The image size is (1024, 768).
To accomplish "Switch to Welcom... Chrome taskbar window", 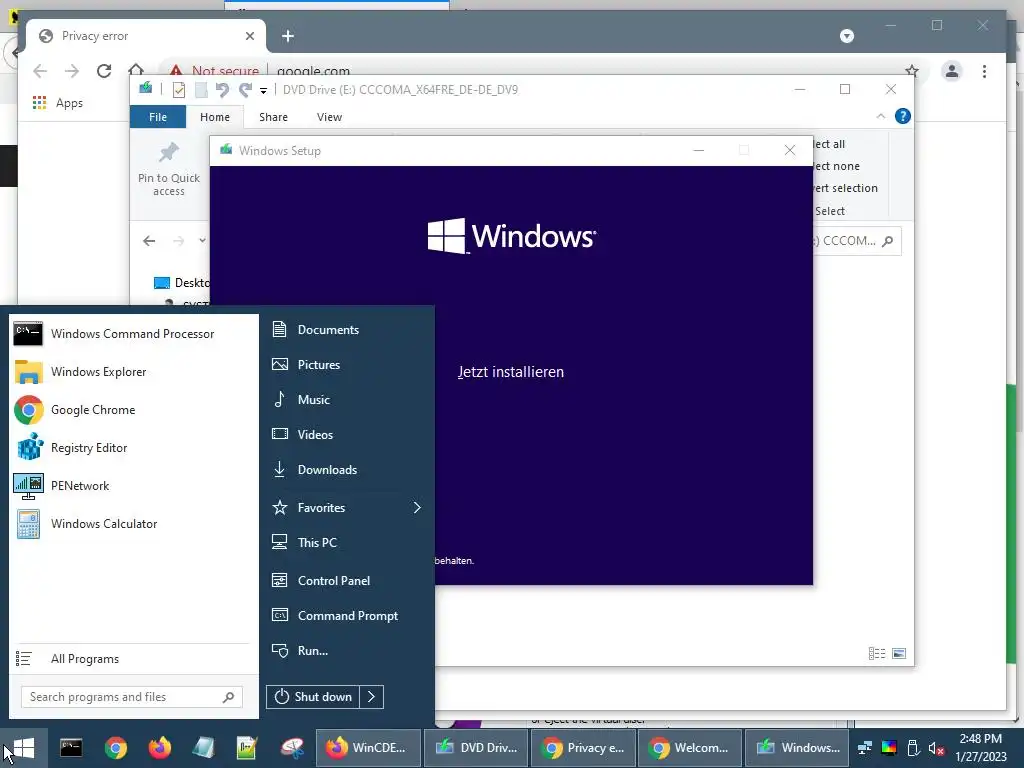I will coord(690,748).
